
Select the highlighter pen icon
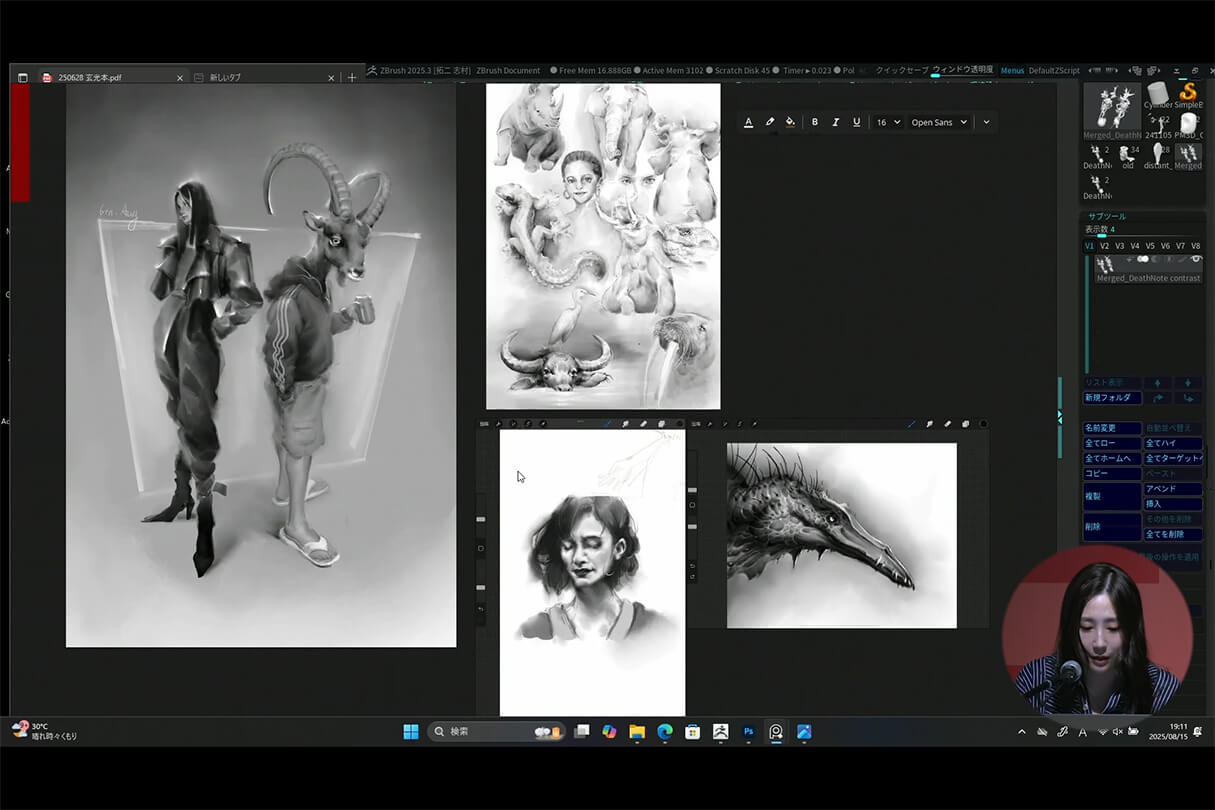tap(769, 122)
